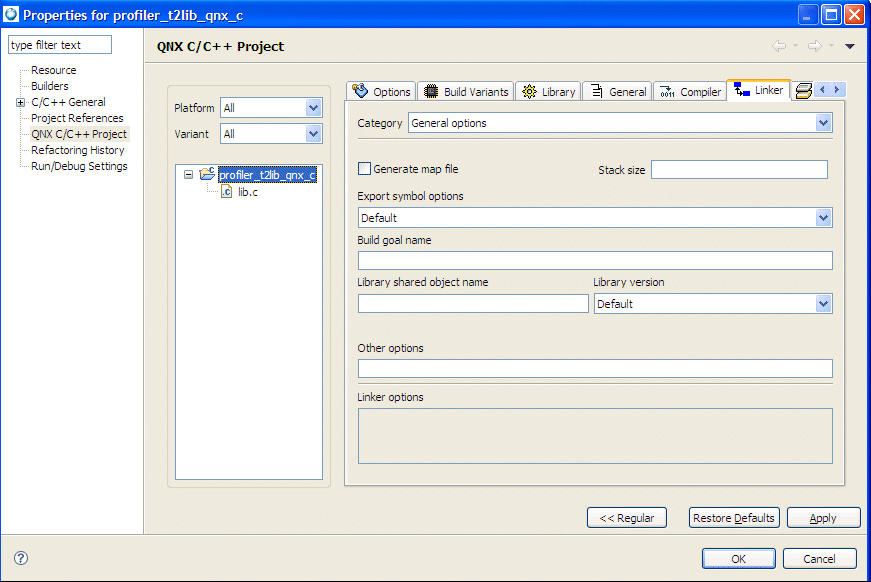The image size is (871, 582).
Task: Click the << Regular button
Action: point(627,517)
